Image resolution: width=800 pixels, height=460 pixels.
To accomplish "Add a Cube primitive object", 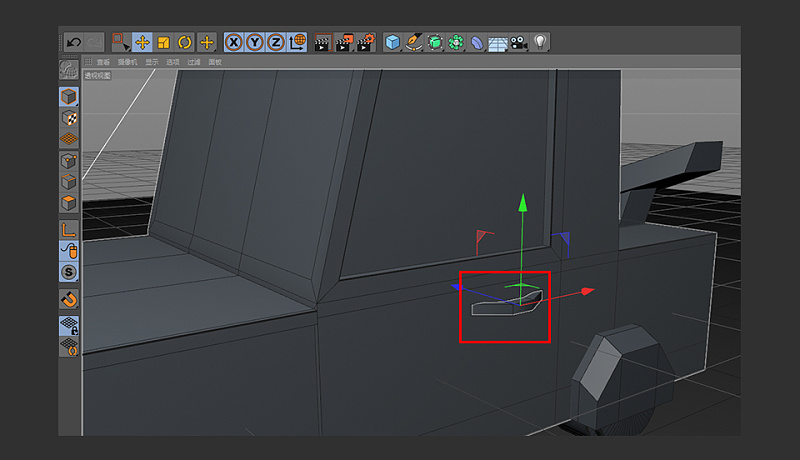I will point(392,42).
